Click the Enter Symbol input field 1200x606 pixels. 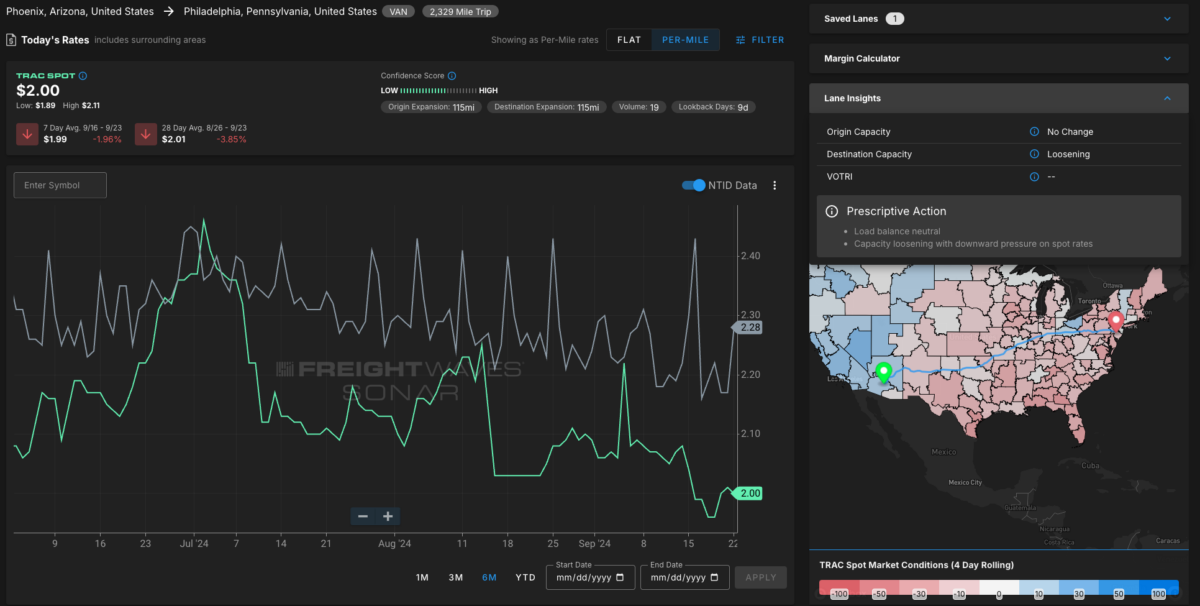pyautogui.click(x=60, y=186)
